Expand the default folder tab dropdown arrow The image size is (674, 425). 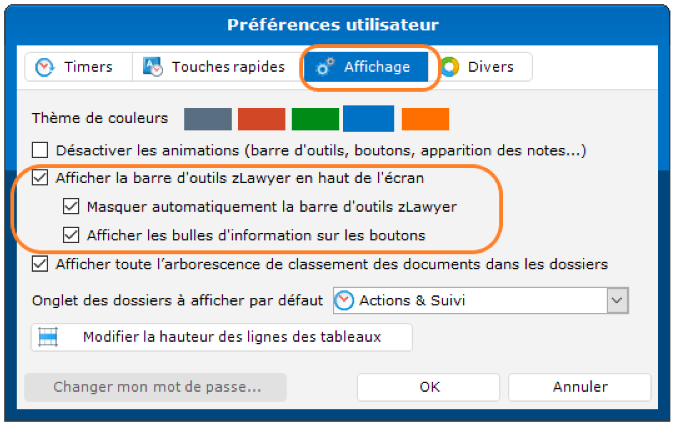618,300
